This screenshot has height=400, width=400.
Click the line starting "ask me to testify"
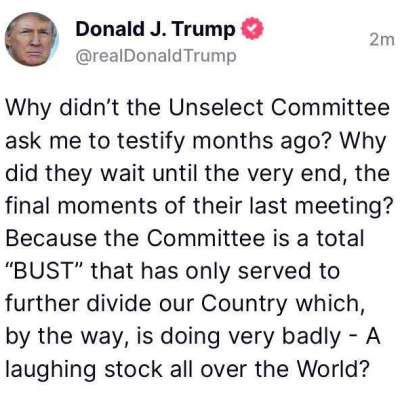click(195, 142)
